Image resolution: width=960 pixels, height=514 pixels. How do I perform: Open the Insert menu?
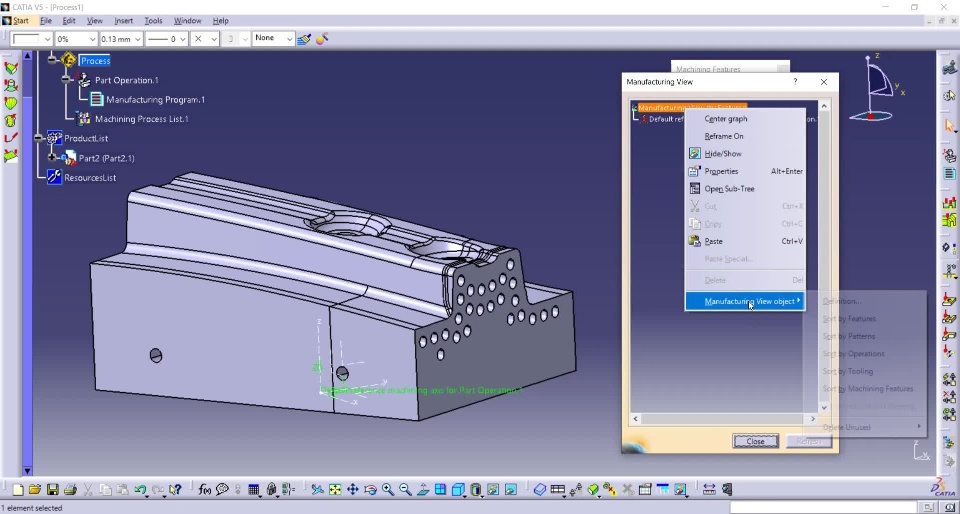tap(123, 21)
